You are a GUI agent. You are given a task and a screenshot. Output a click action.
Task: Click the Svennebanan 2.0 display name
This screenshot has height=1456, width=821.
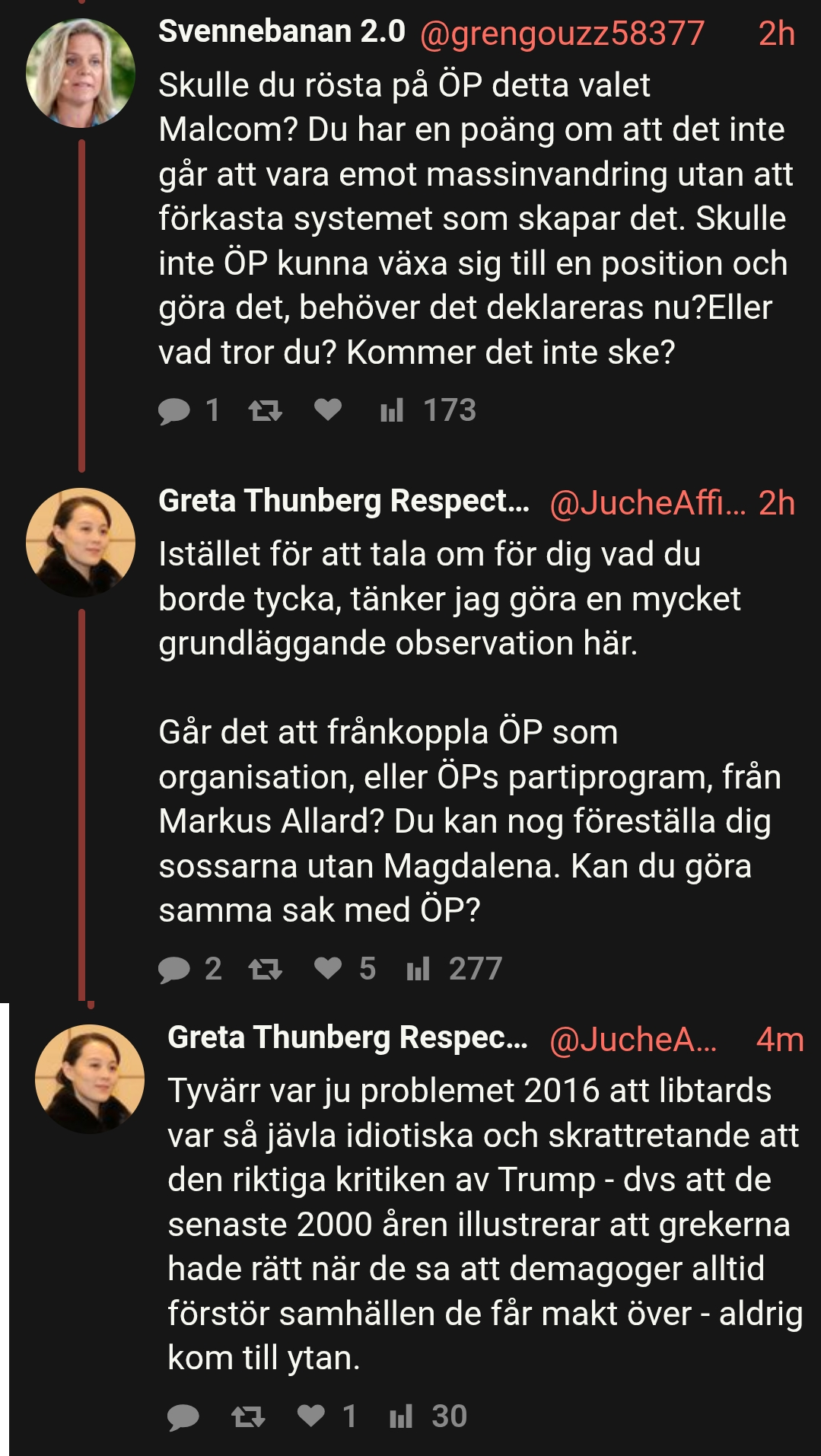282,31
